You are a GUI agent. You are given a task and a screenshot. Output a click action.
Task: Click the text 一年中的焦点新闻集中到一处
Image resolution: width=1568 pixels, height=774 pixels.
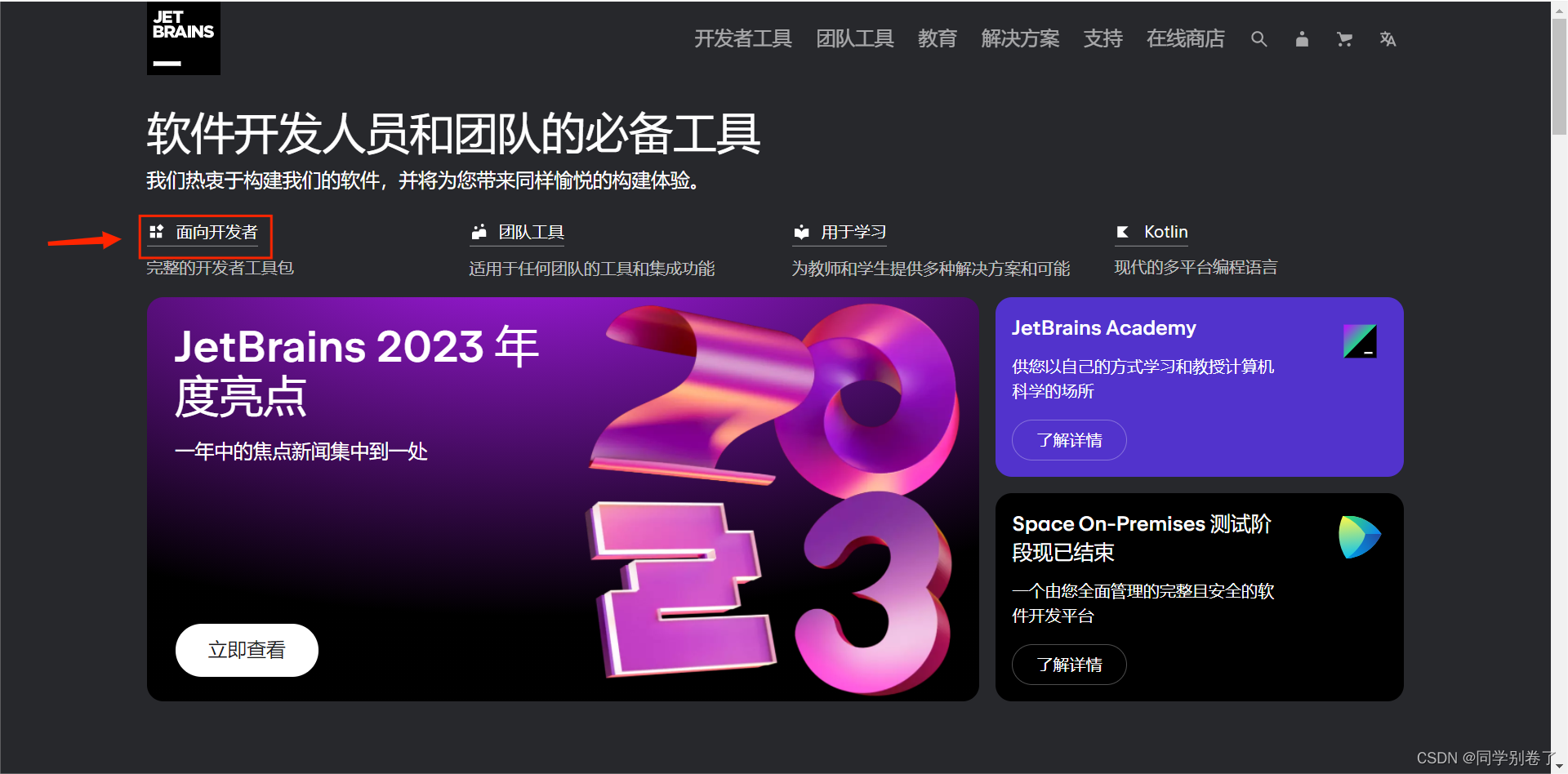[x=301, y=451]
